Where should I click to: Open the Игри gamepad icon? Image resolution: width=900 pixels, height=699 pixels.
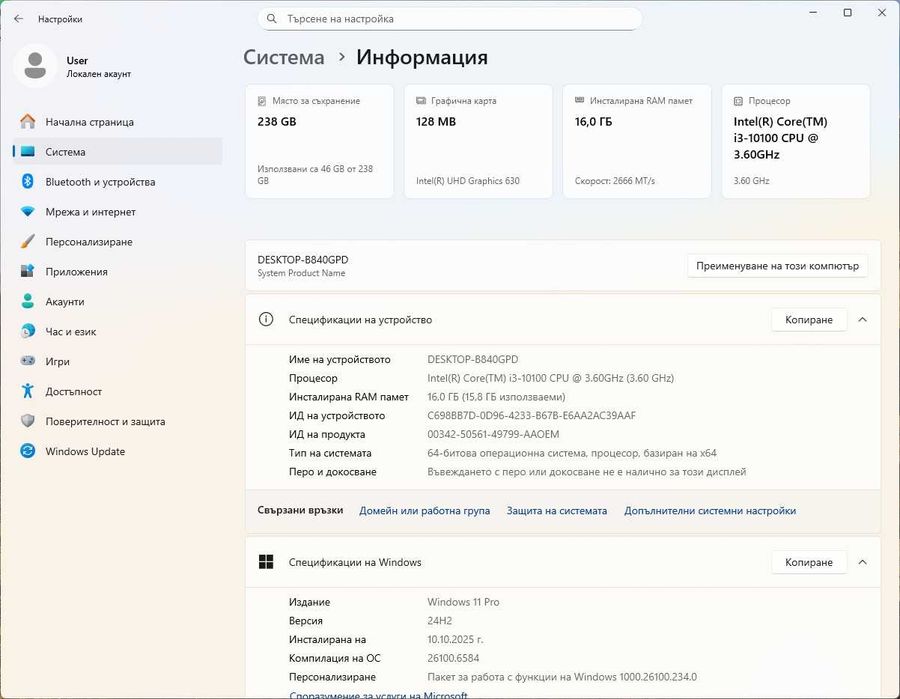[28, 361]
